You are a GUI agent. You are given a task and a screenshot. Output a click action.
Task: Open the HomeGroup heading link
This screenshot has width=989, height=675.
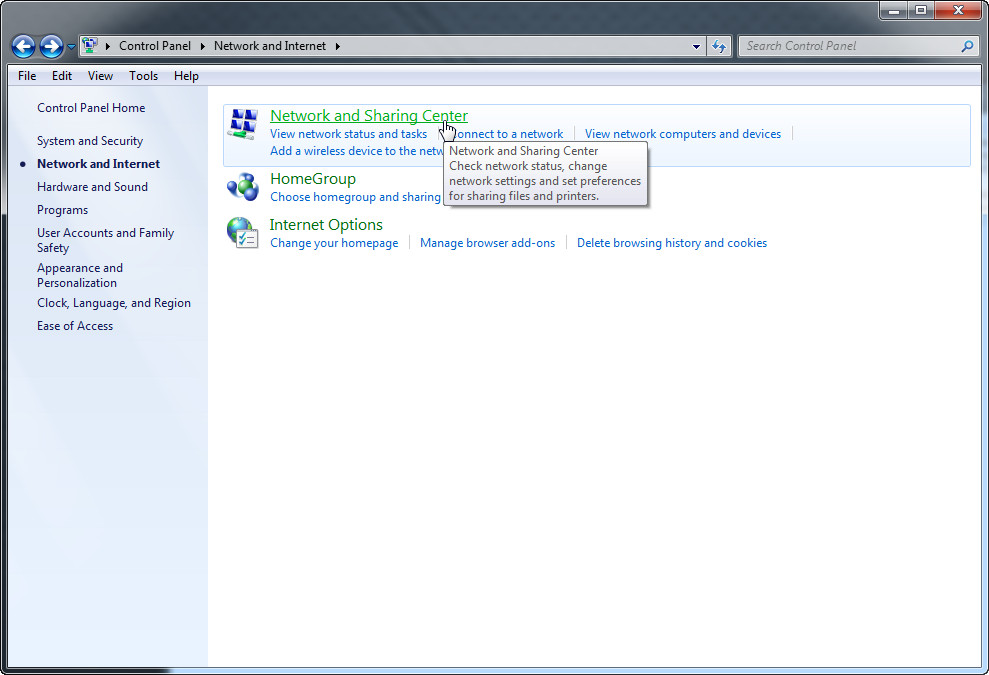tap(313, 179)
